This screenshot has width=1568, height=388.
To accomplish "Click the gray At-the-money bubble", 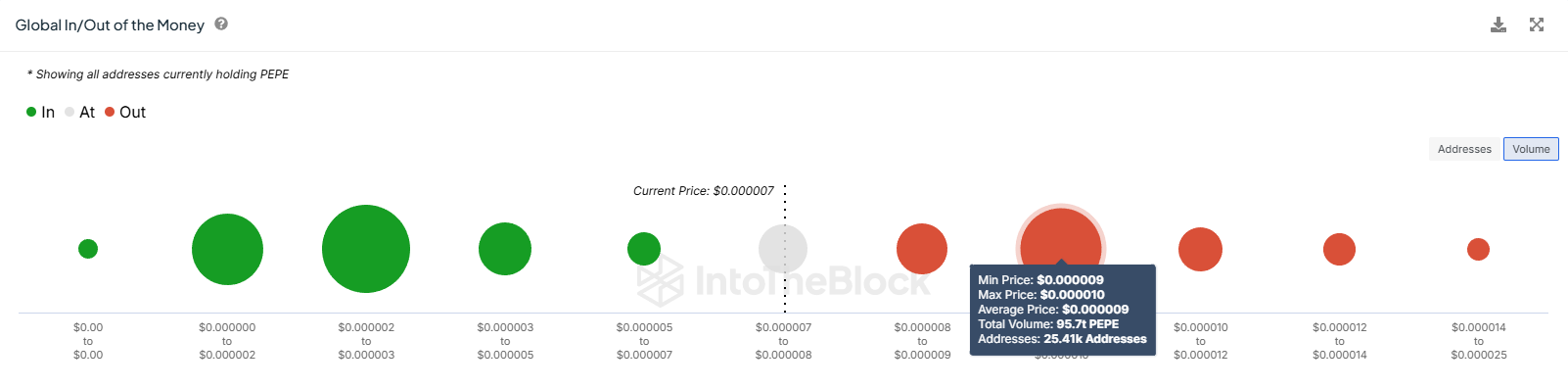I will [x=783, y=249].
